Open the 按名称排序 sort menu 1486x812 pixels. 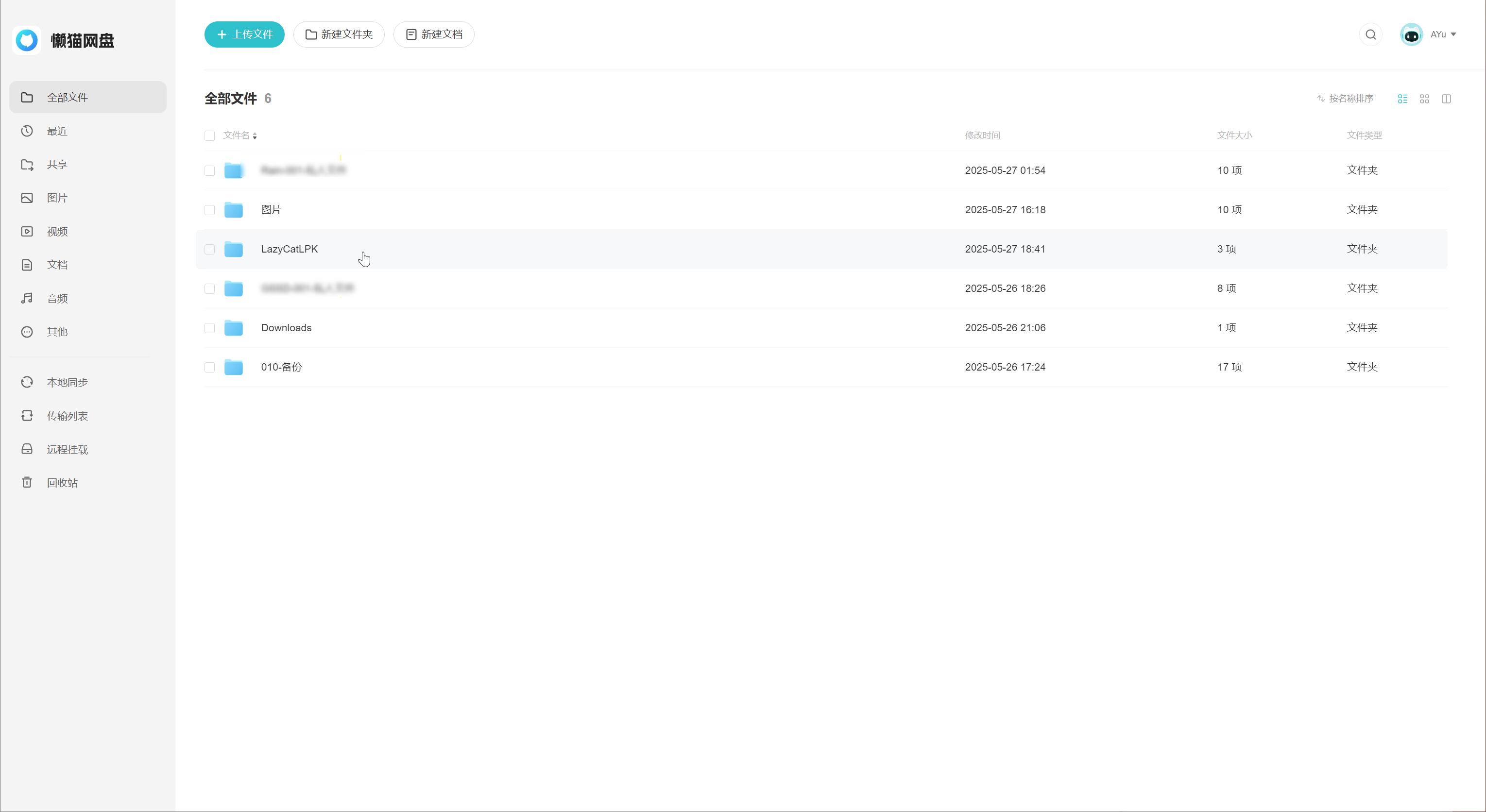click(x=1345, y=99)
